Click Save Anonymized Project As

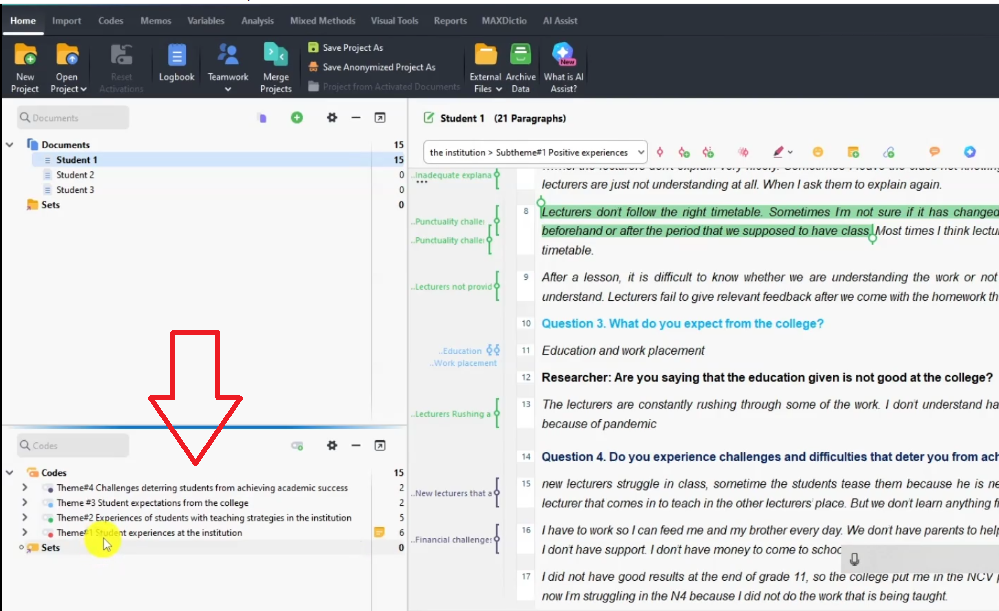tap(371, 67)
